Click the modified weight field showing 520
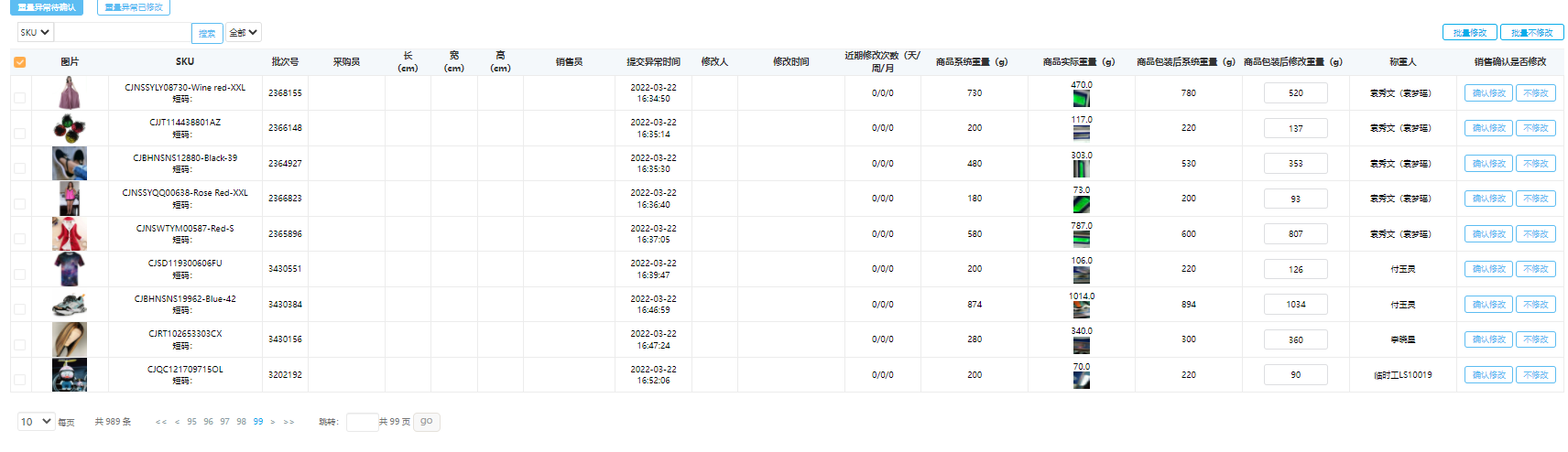 click(x=1295, y=93)
